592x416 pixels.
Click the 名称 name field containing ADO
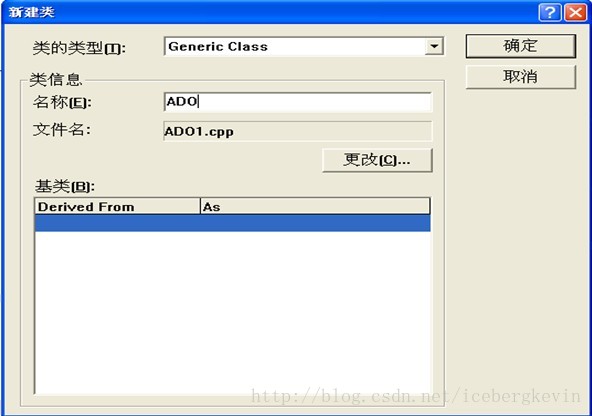pos(298,102)
